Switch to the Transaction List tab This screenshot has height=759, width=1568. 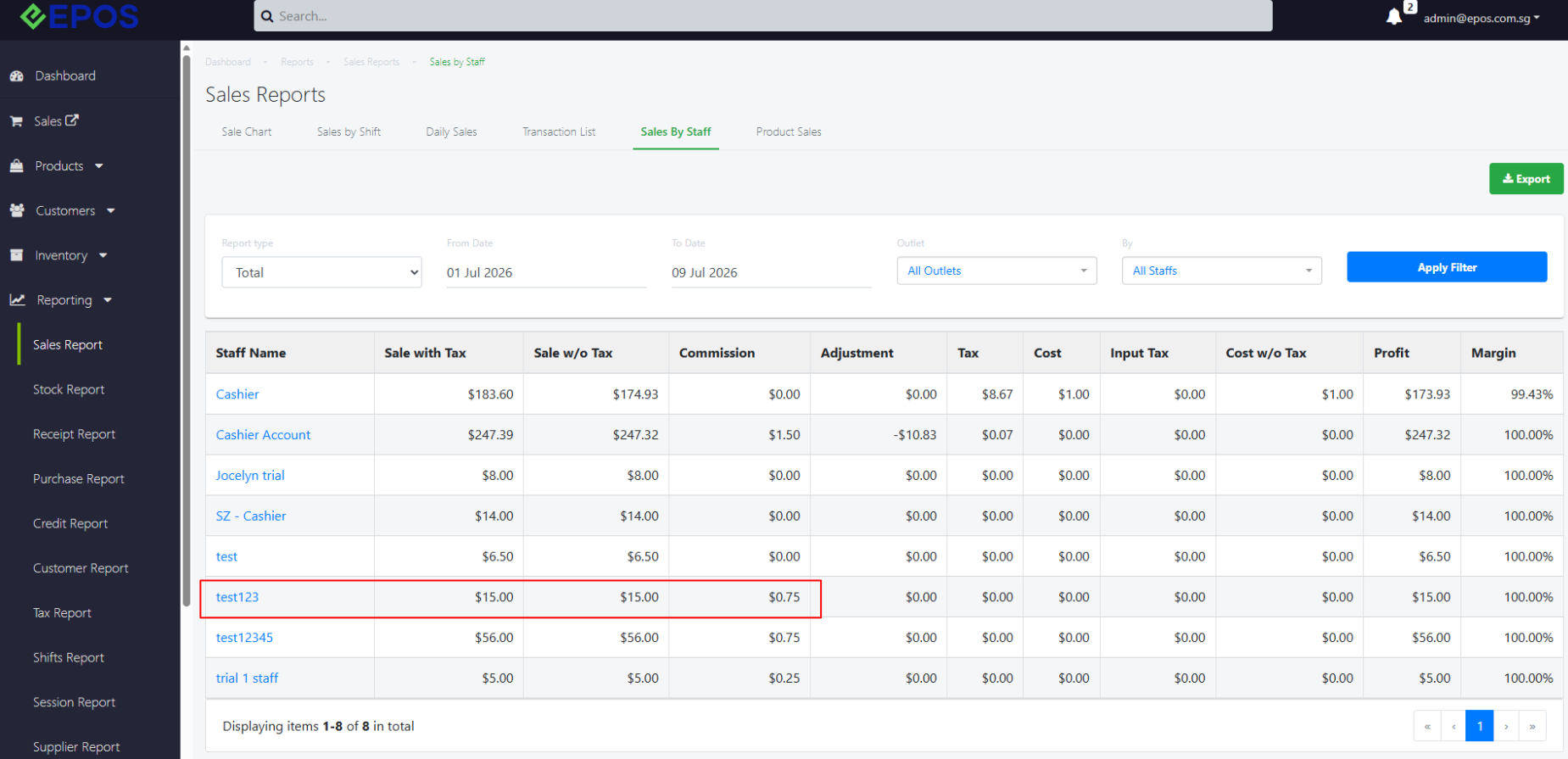click(559, 131)
